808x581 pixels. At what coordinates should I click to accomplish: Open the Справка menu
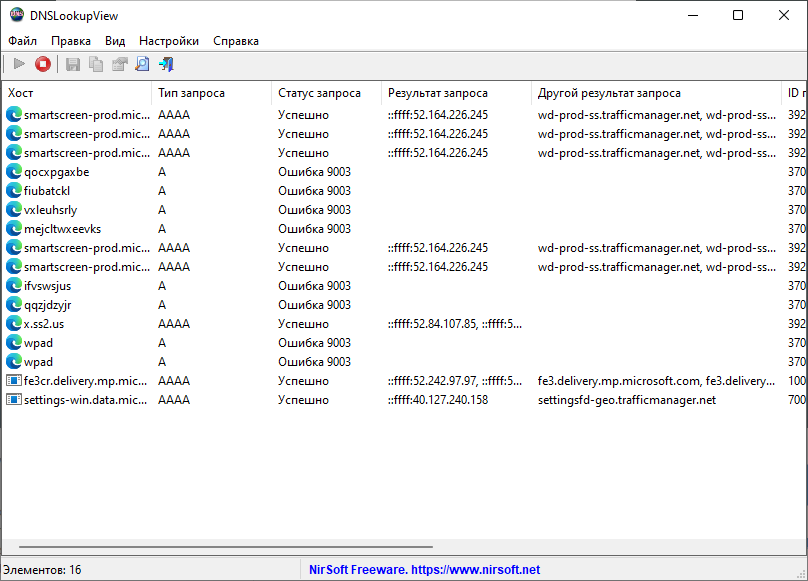point(235,41)
